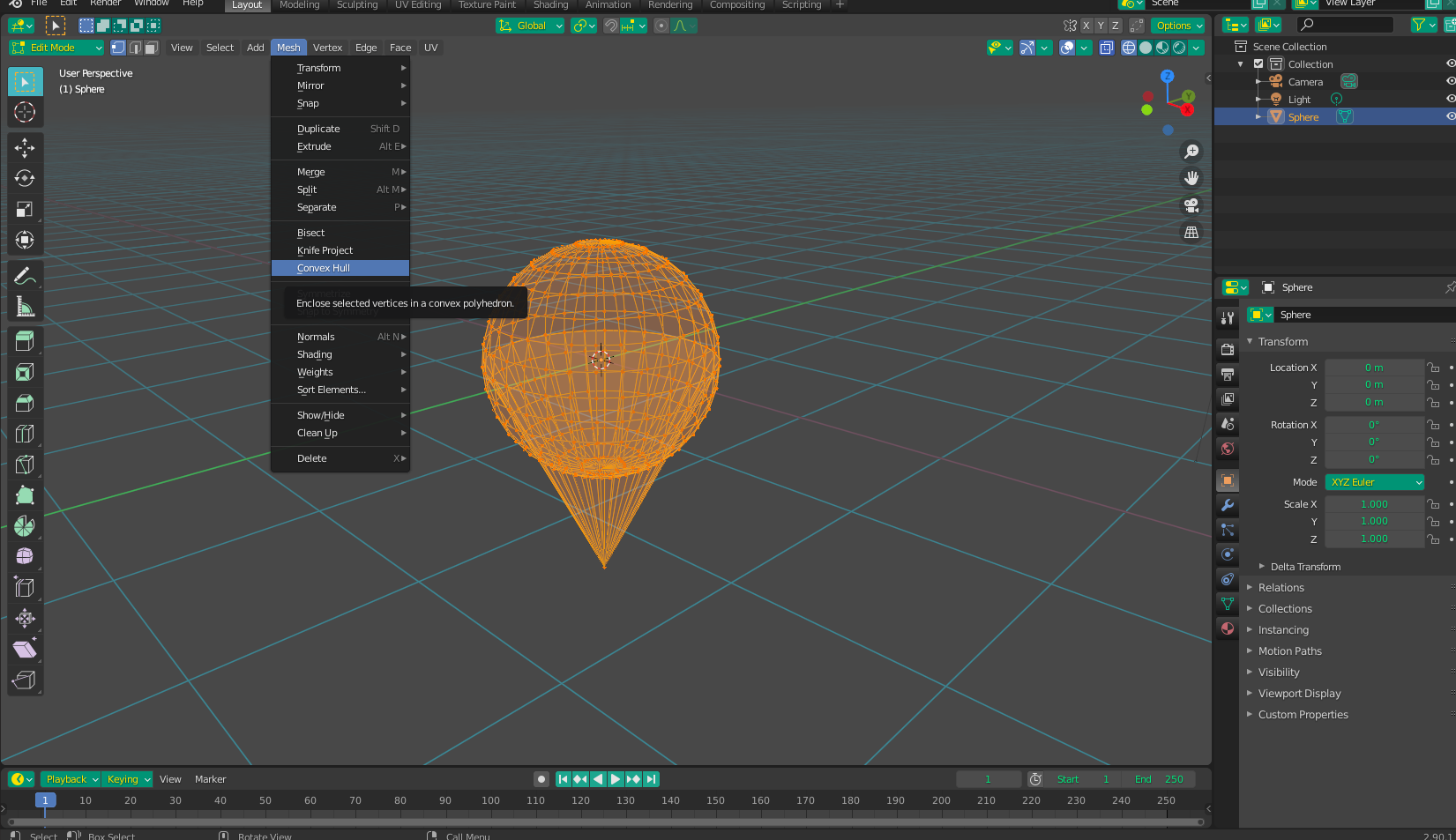Click the Scale Z value field
Screen dimensions: 1456x840
point(1374,539)
